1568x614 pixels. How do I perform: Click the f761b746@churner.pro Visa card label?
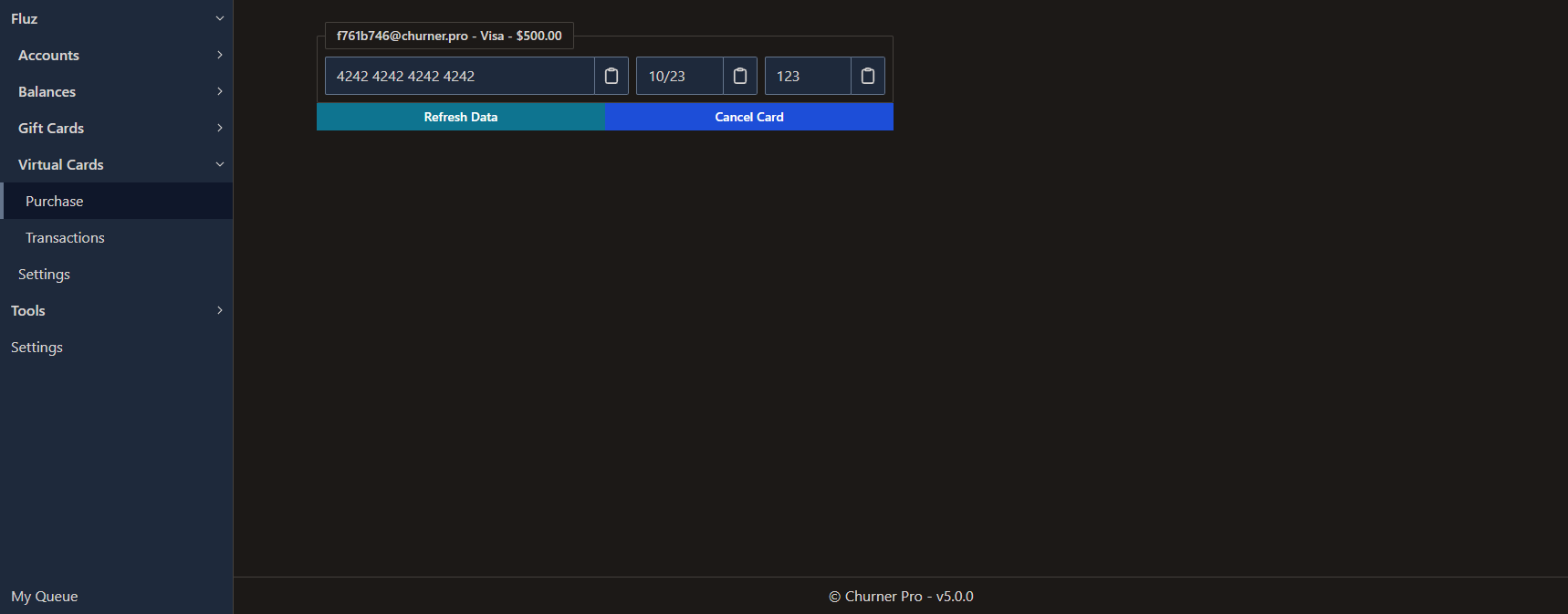point(449,36)
